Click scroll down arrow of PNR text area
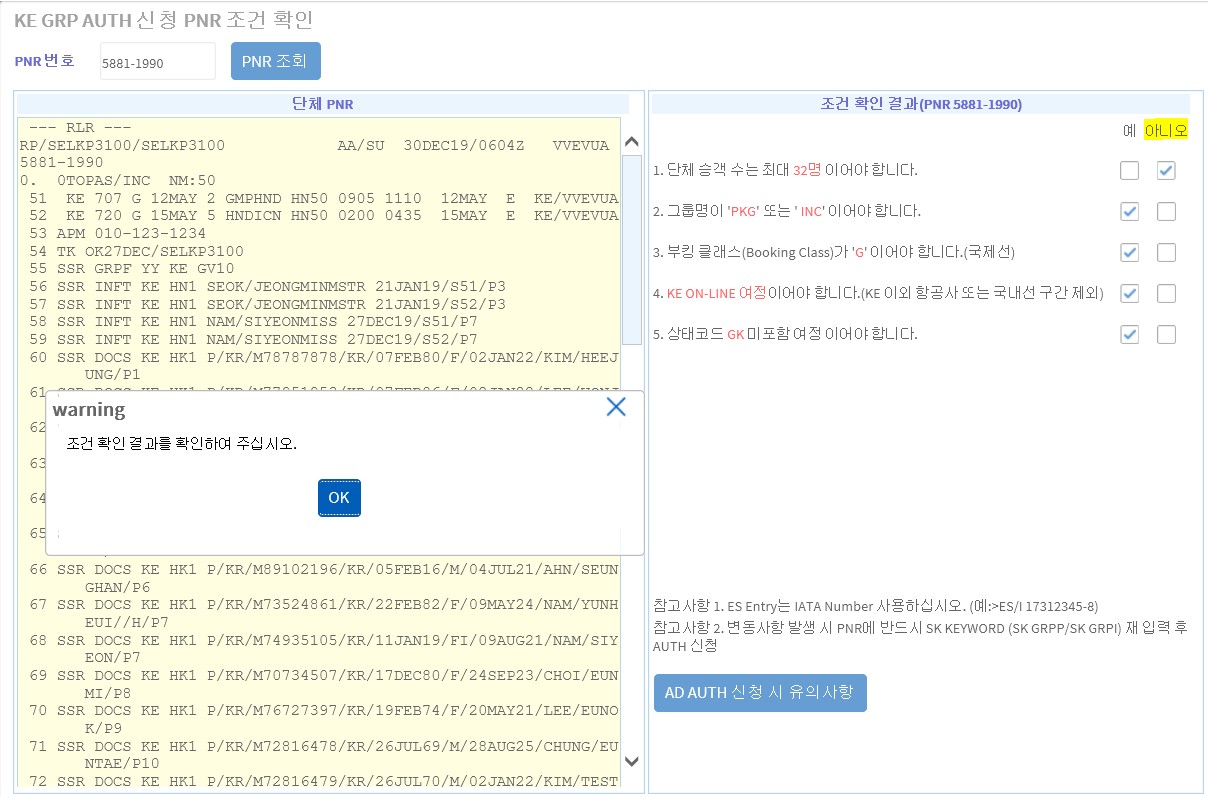This screenshot has width=1208, height=797. click(x=631, y=761)
